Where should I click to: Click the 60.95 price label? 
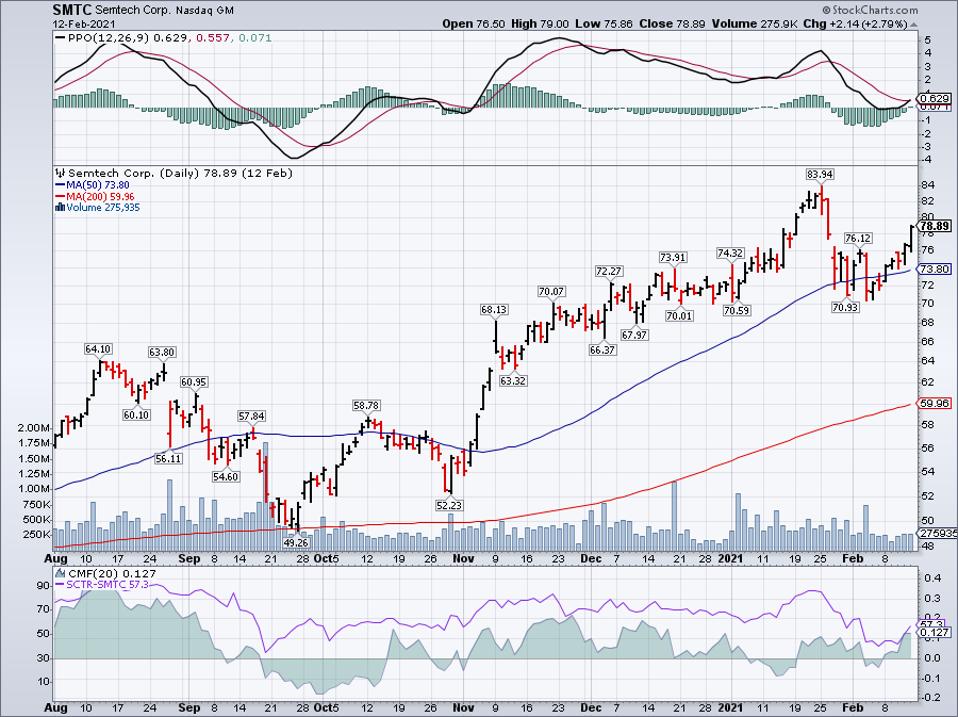tap(194, 382)
